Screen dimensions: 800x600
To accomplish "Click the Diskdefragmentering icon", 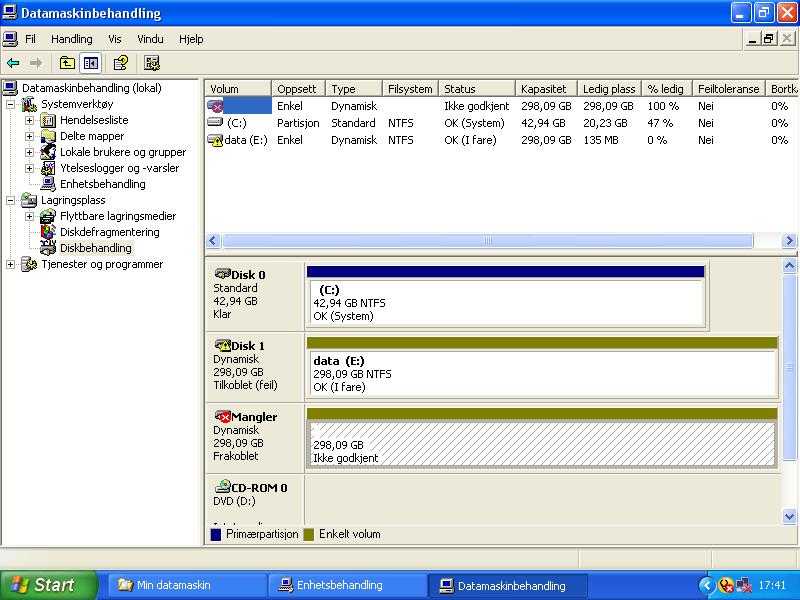I will pos(48,232).
